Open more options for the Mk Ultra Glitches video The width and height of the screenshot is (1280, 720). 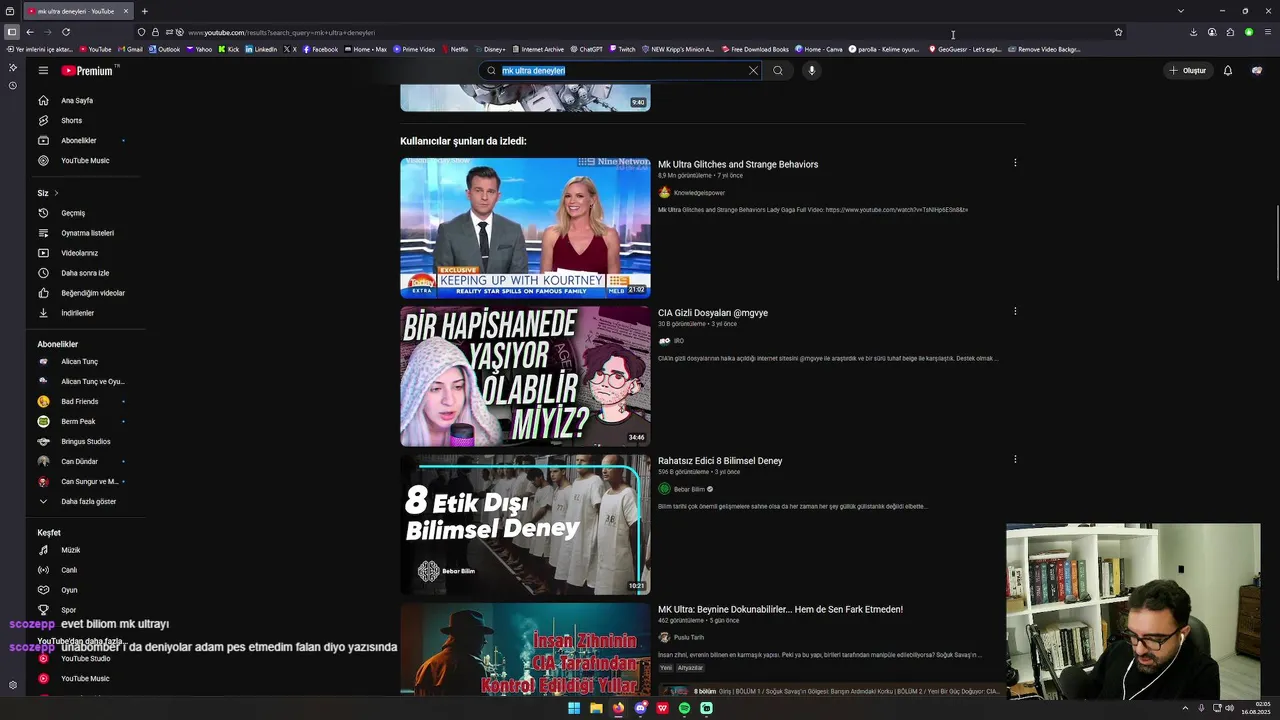click(x=1015, y=162)
